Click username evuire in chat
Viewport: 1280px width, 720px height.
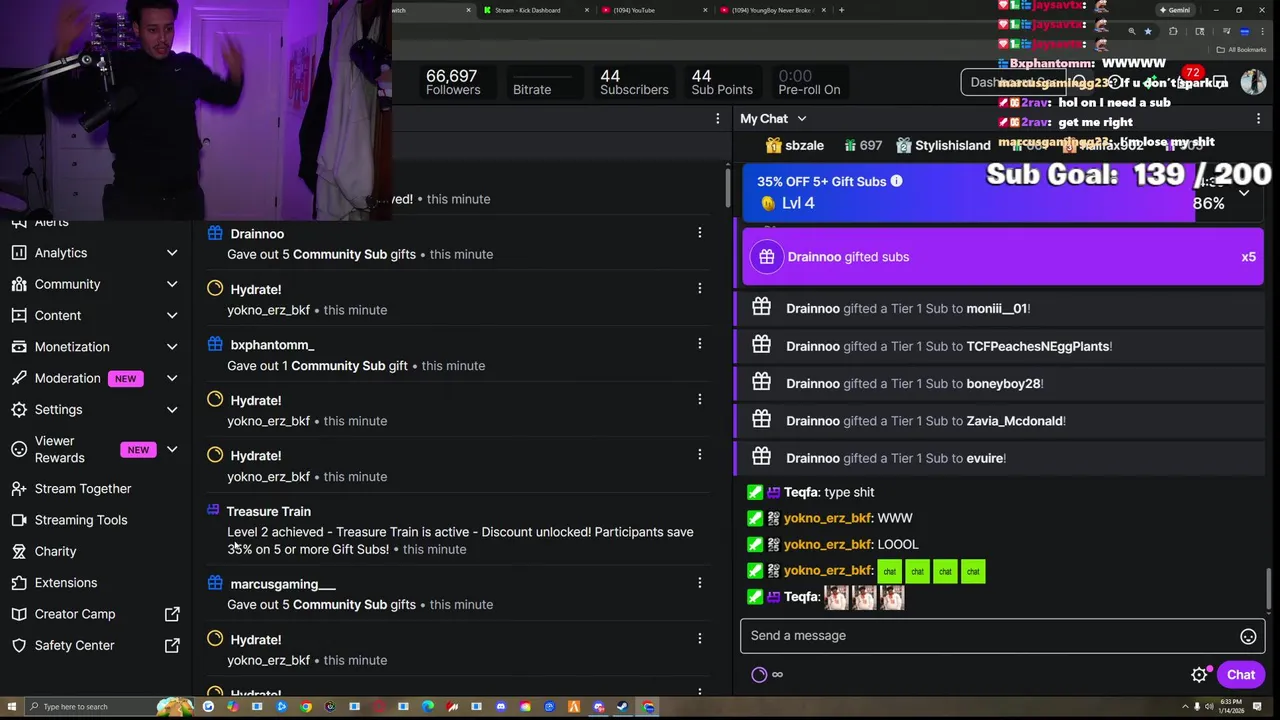point(984,459)
